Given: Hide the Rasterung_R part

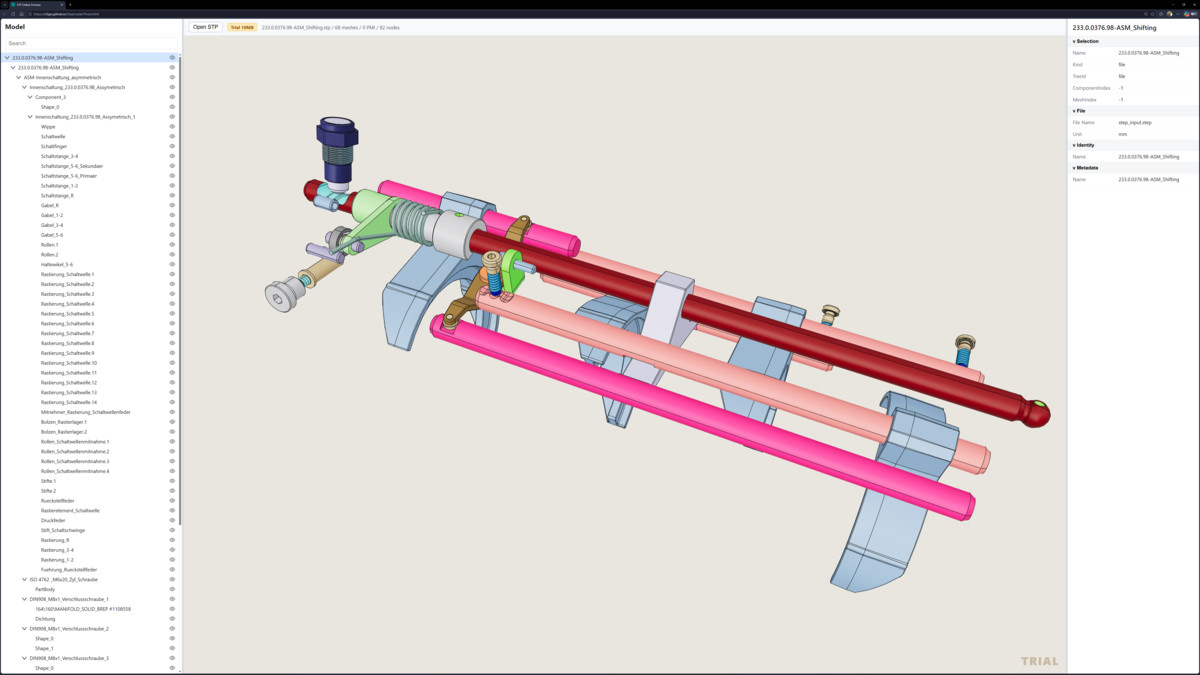Looking at the screenshot, I should (x=172, y=540).
